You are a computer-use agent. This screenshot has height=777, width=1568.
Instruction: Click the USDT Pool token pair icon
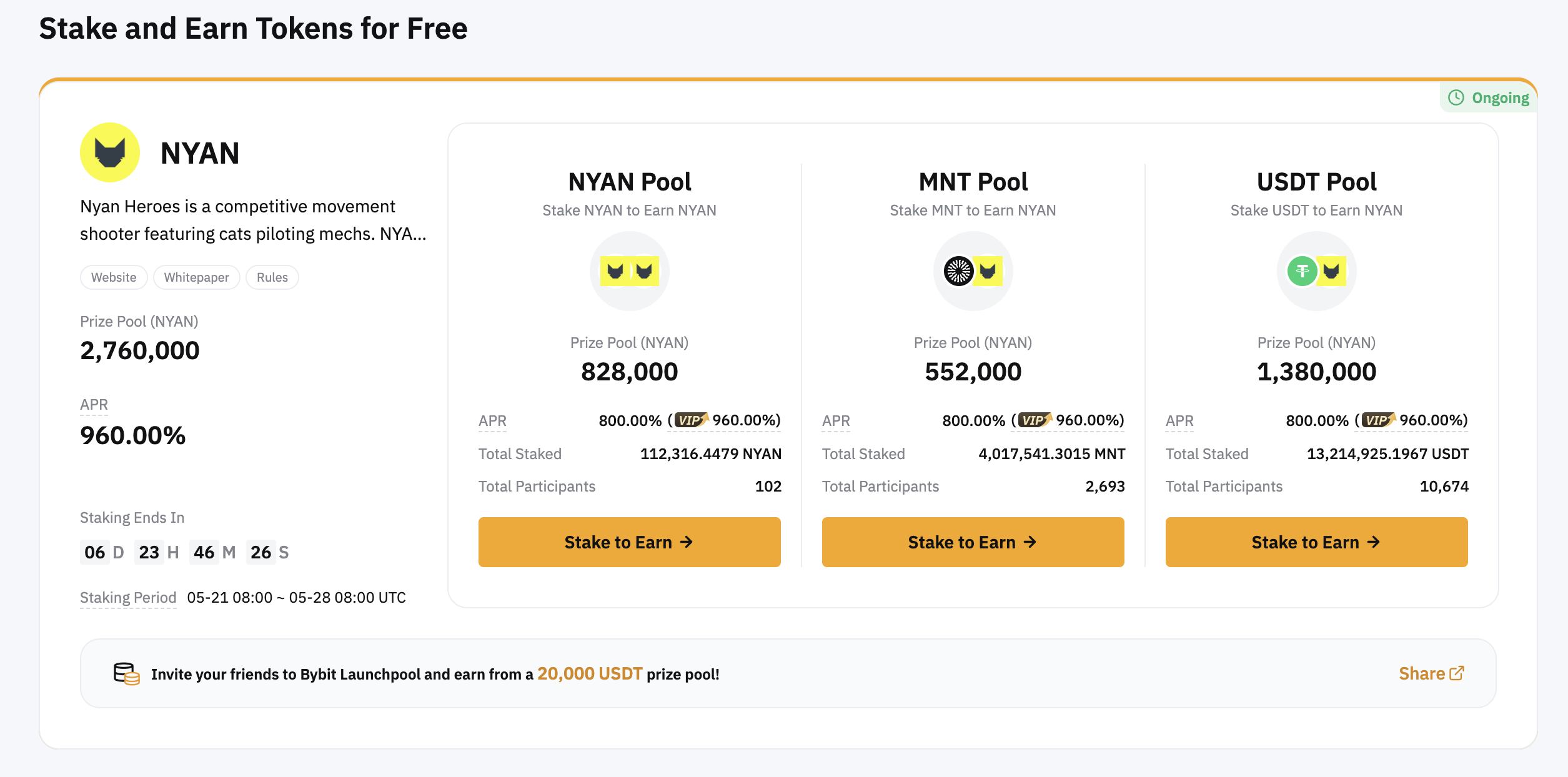pos(1316,271)
